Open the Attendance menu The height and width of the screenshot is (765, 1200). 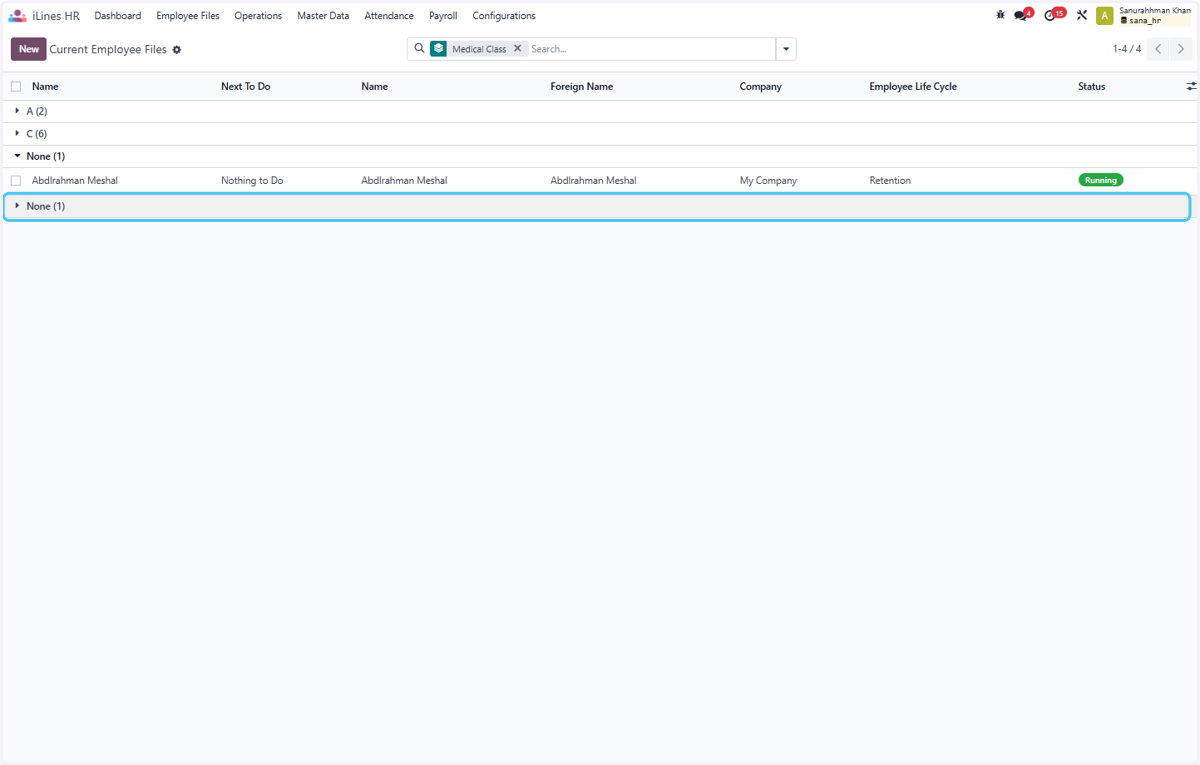pyautogui.click(x=389, y=16)
